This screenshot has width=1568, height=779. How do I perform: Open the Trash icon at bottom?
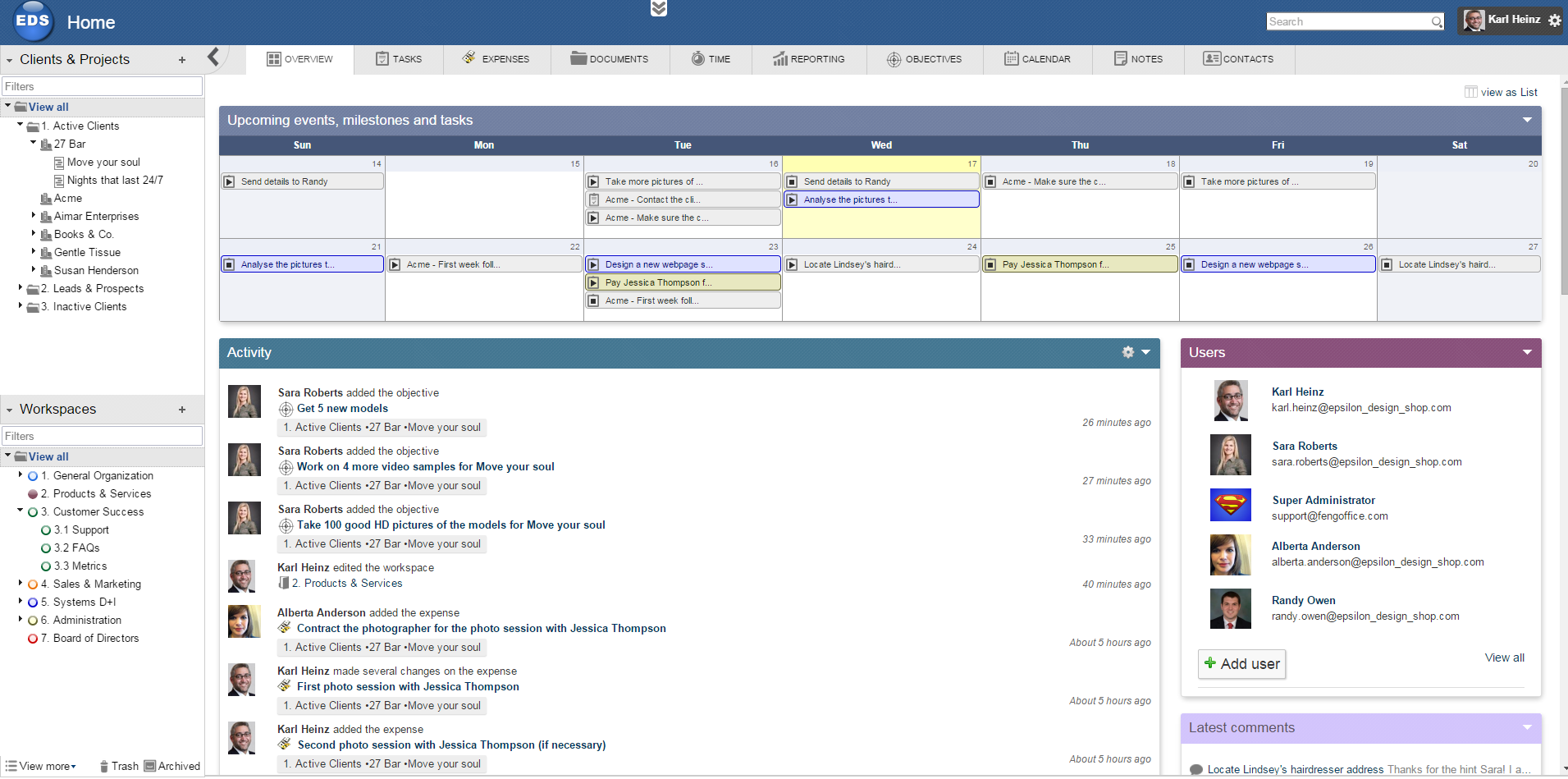pyautogui.click(x=104, y=766)
